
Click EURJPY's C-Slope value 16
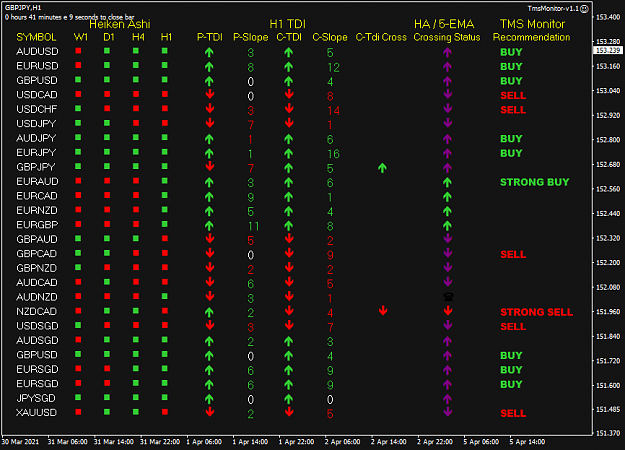point(333,154)
